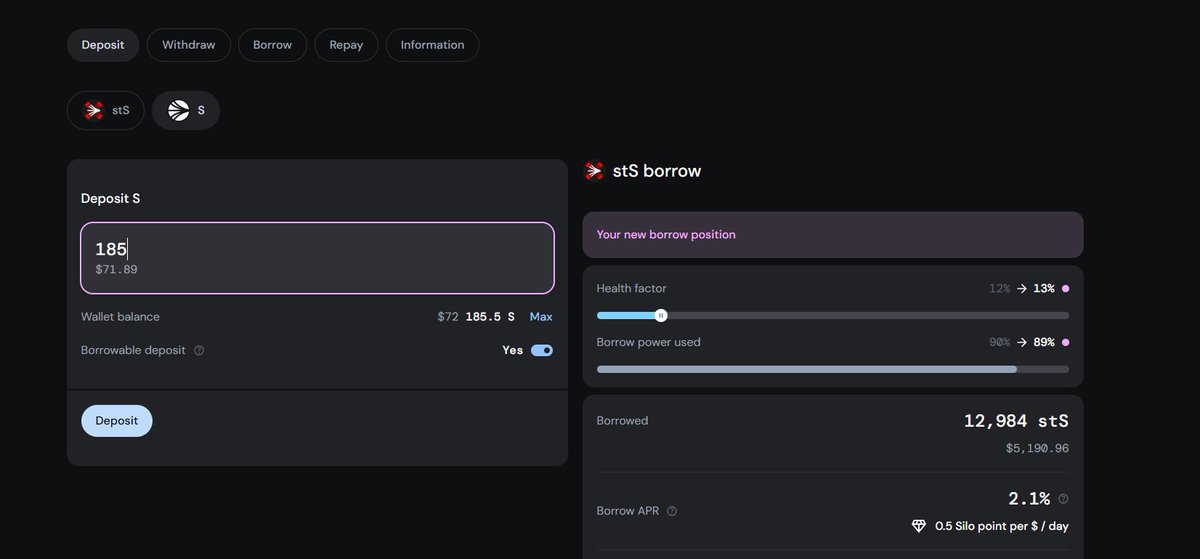Open the Borrow tab

pyautogui.click(x=272, y=45)
